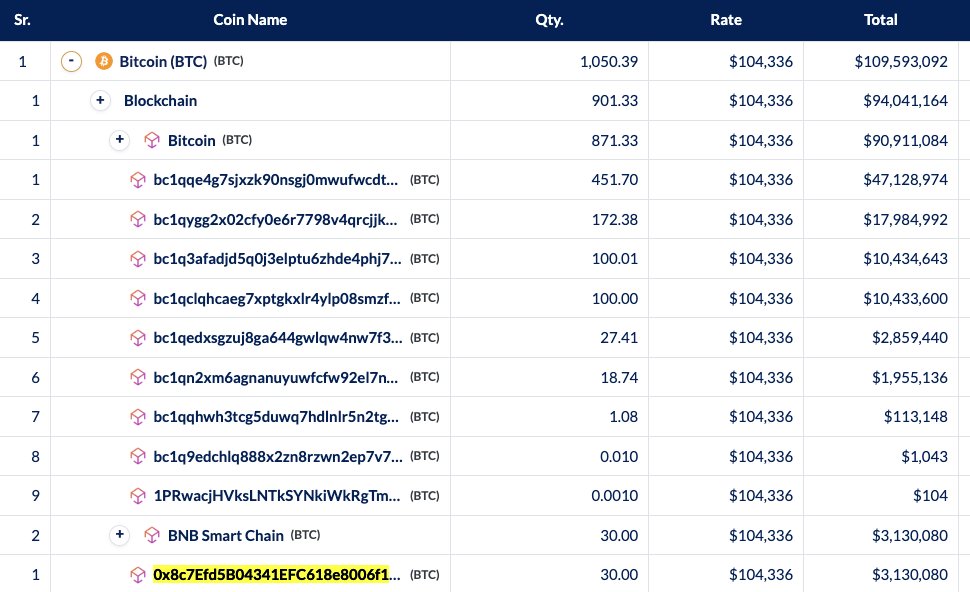Collapse the Bitcoin (BTC) coin row
Screen dimensions: 970x592
(x=71, y=61)
